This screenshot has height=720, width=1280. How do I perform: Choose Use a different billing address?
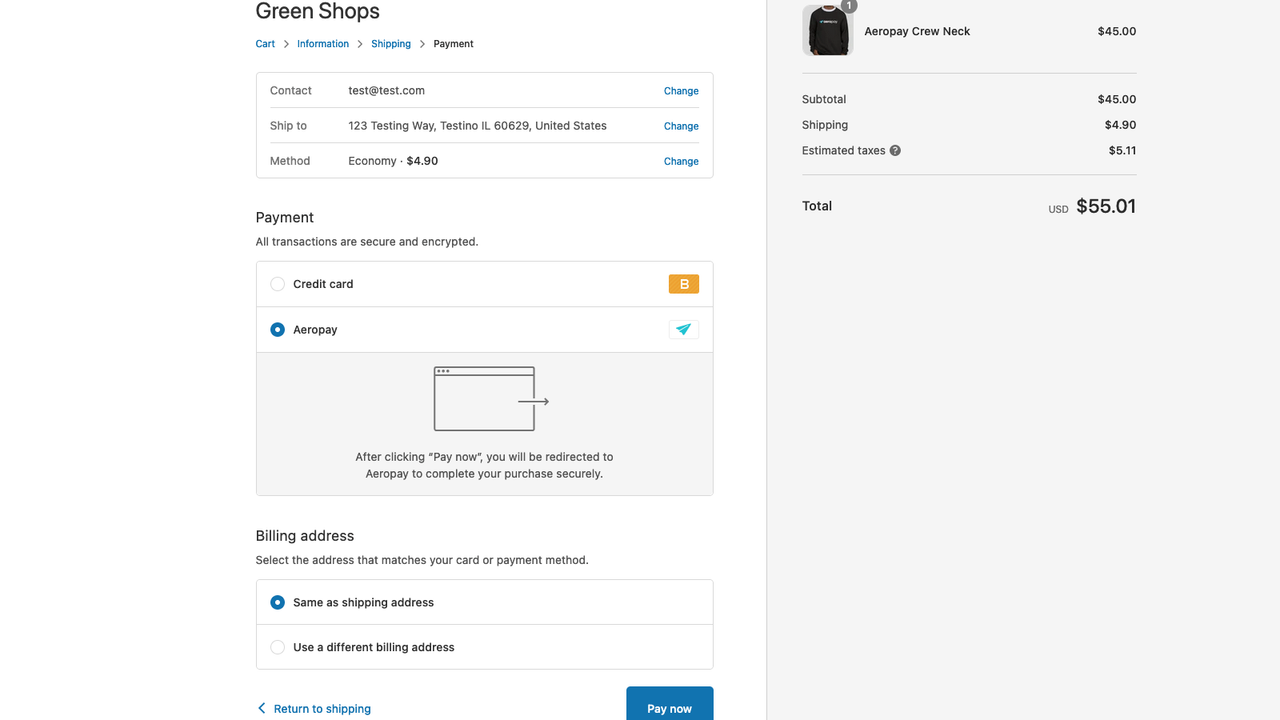[x=484, y=647]
